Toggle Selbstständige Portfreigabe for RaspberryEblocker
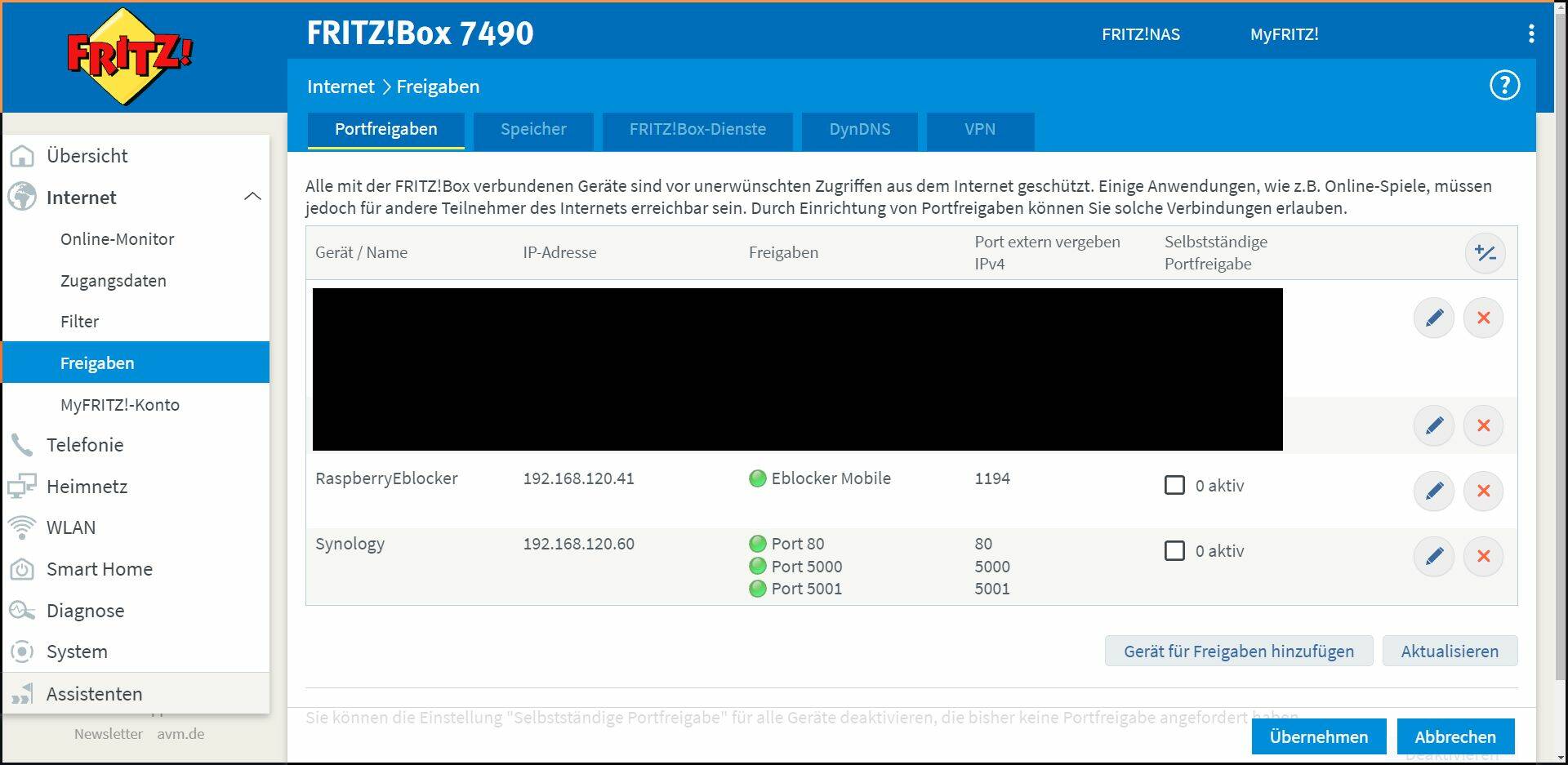The image size is (1568, 765). coord(1174,485)
